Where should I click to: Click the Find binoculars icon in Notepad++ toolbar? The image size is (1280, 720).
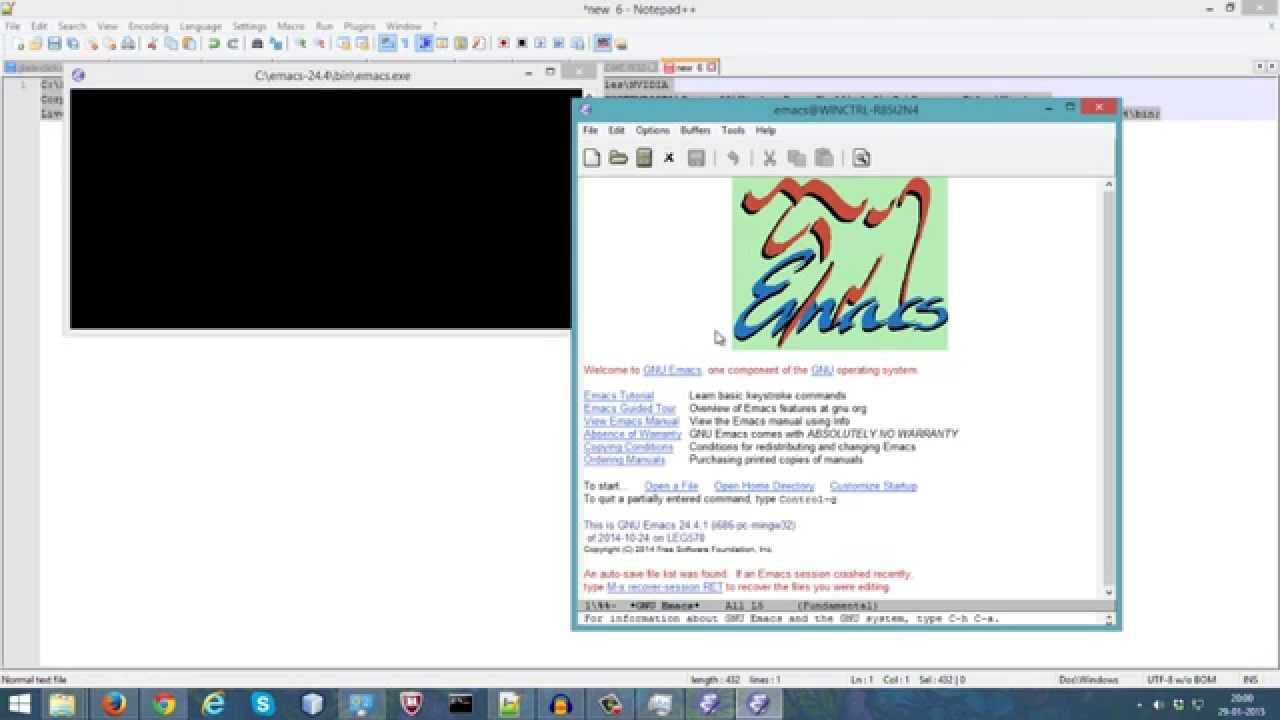pyautogui.click(x=257, y=44)
